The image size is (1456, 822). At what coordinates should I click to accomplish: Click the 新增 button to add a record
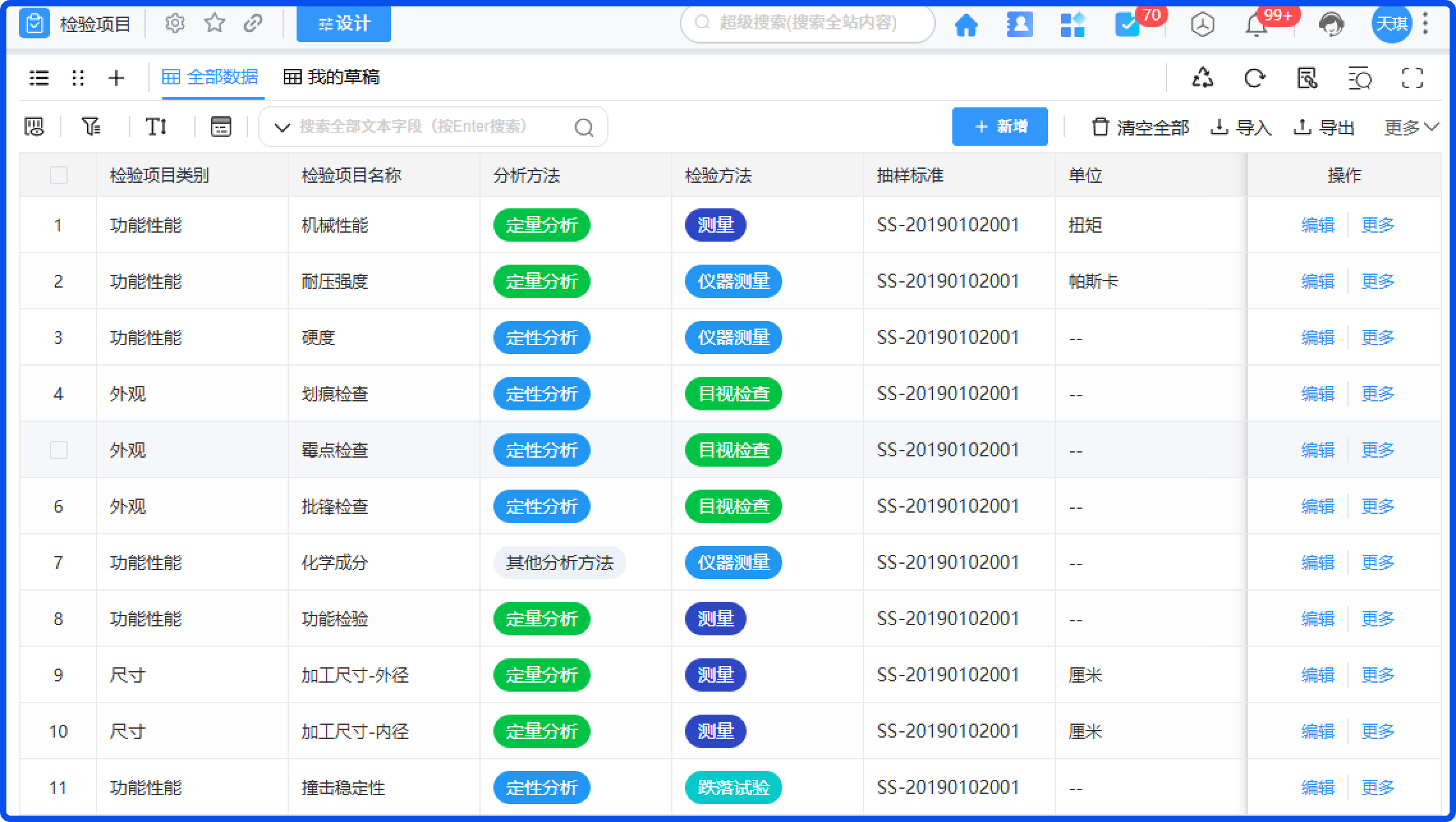(999, 126)
